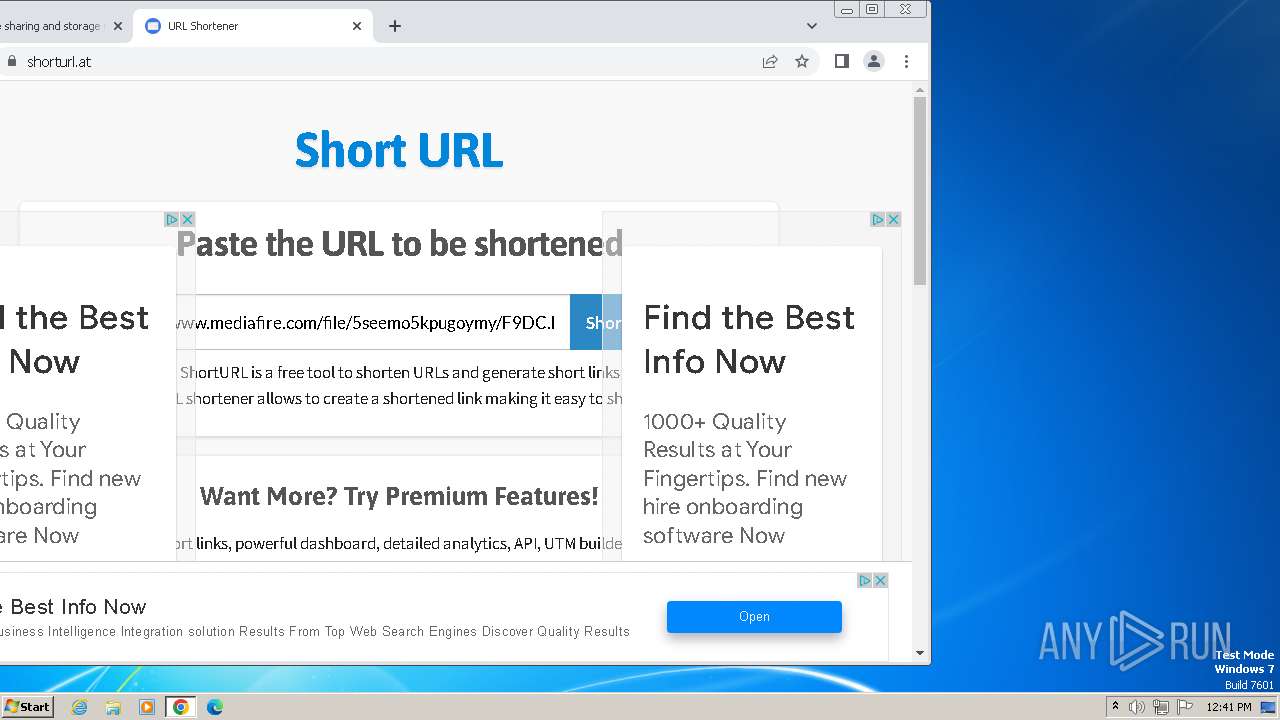Close the file sharing and storage tab

pos(117,26)
